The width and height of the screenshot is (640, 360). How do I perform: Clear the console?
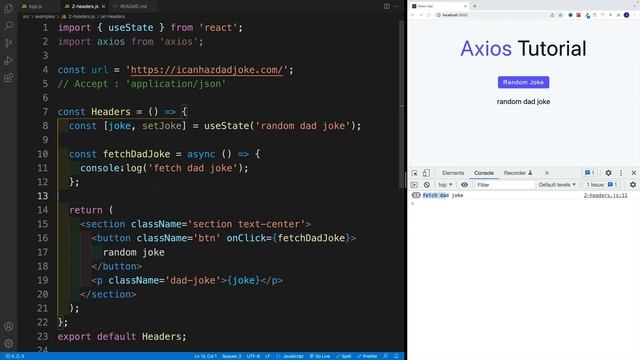pos(427,185)
